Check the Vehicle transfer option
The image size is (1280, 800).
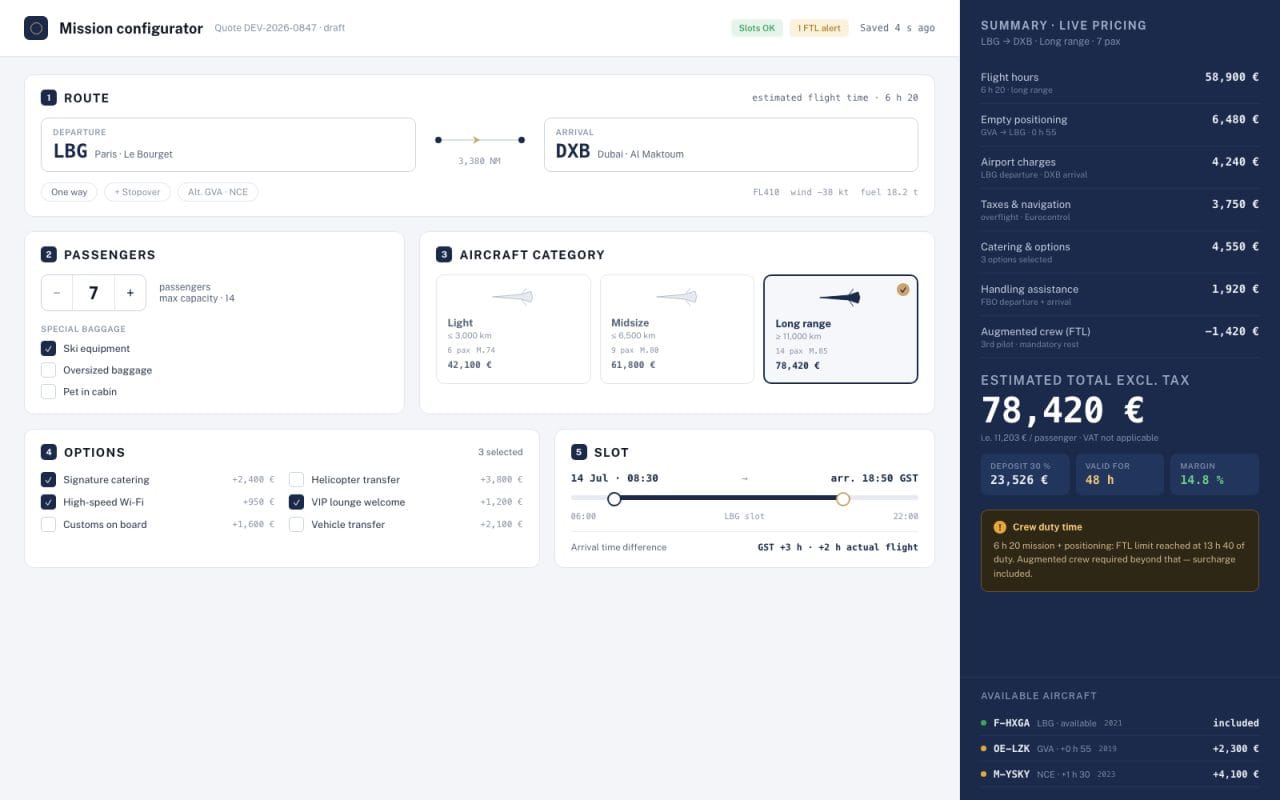(x=296, y=524)
